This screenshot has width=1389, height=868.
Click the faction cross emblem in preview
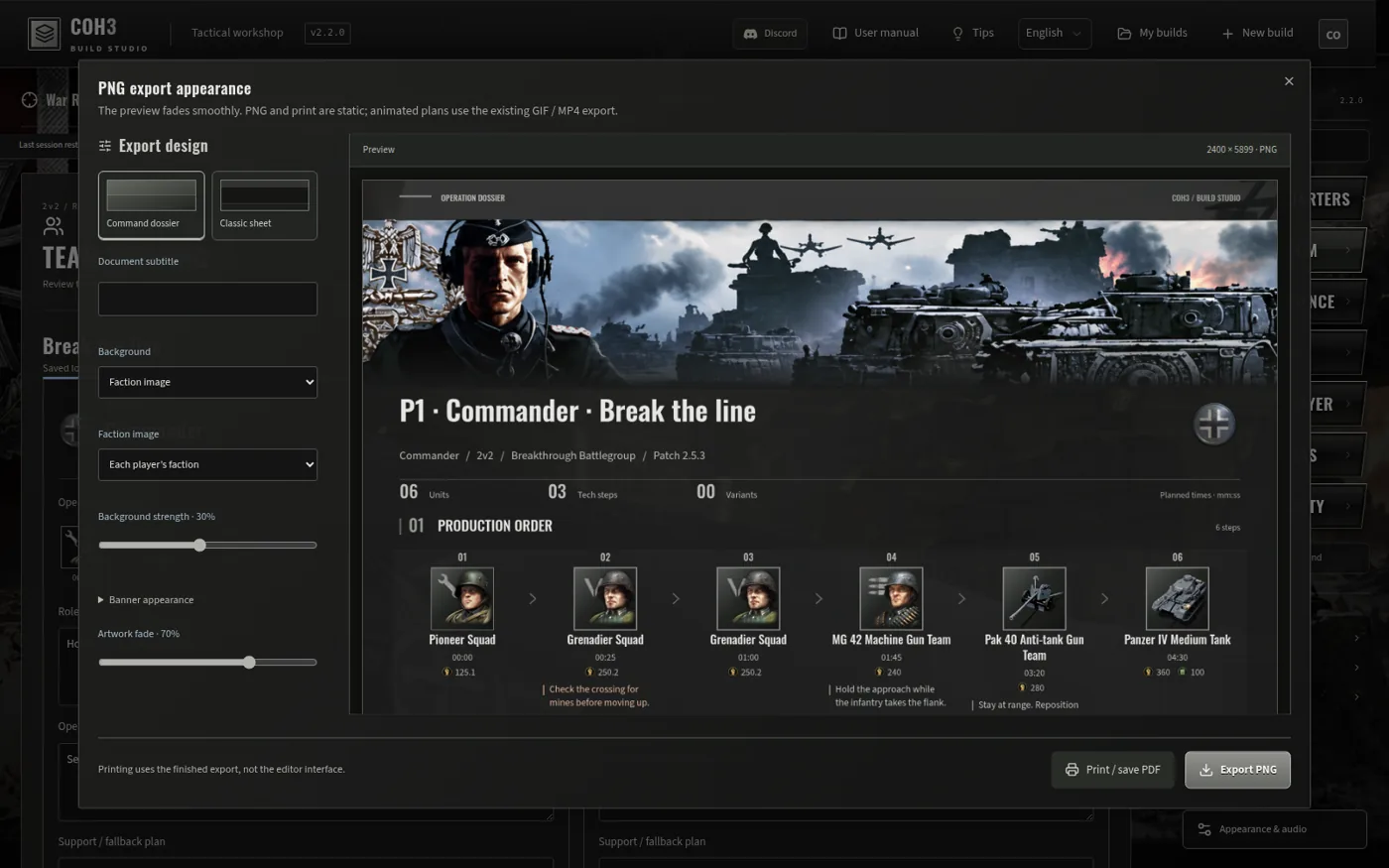pyautogui.click(x=1213, y=425)
